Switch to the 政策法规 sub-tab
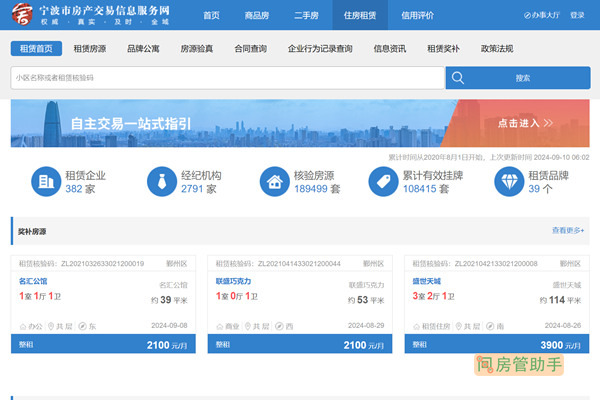 (x=497, y=49)
